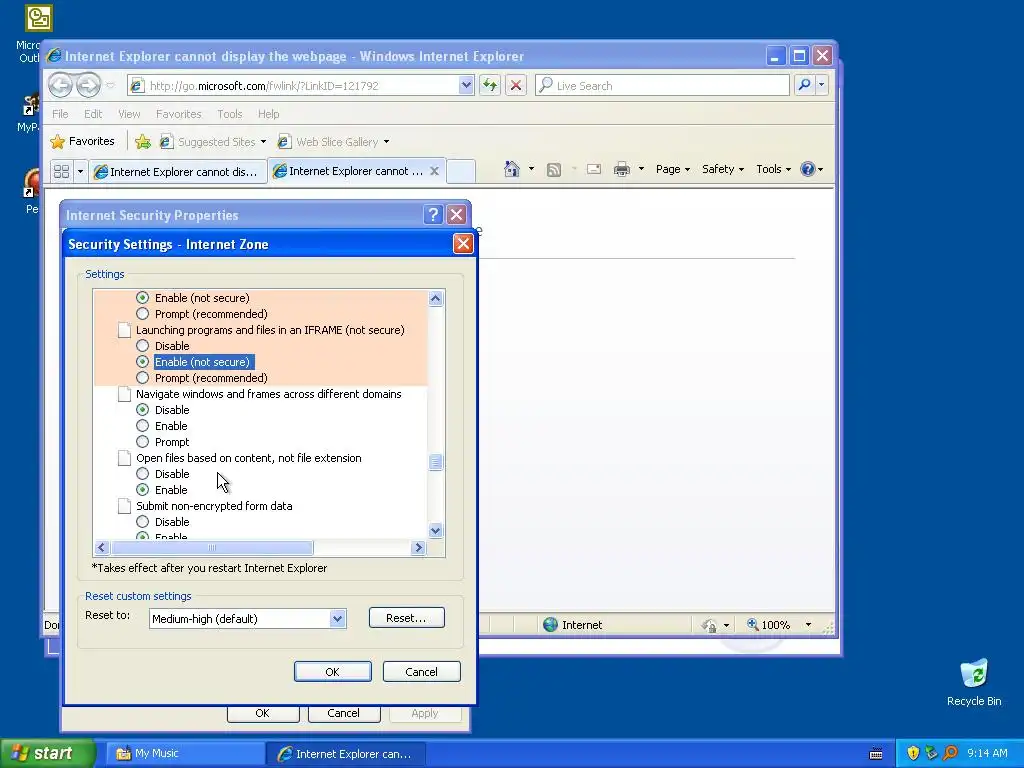Expand the Web Slice Gallery dropdown
1024x768 pixels.
pos(386,142)
